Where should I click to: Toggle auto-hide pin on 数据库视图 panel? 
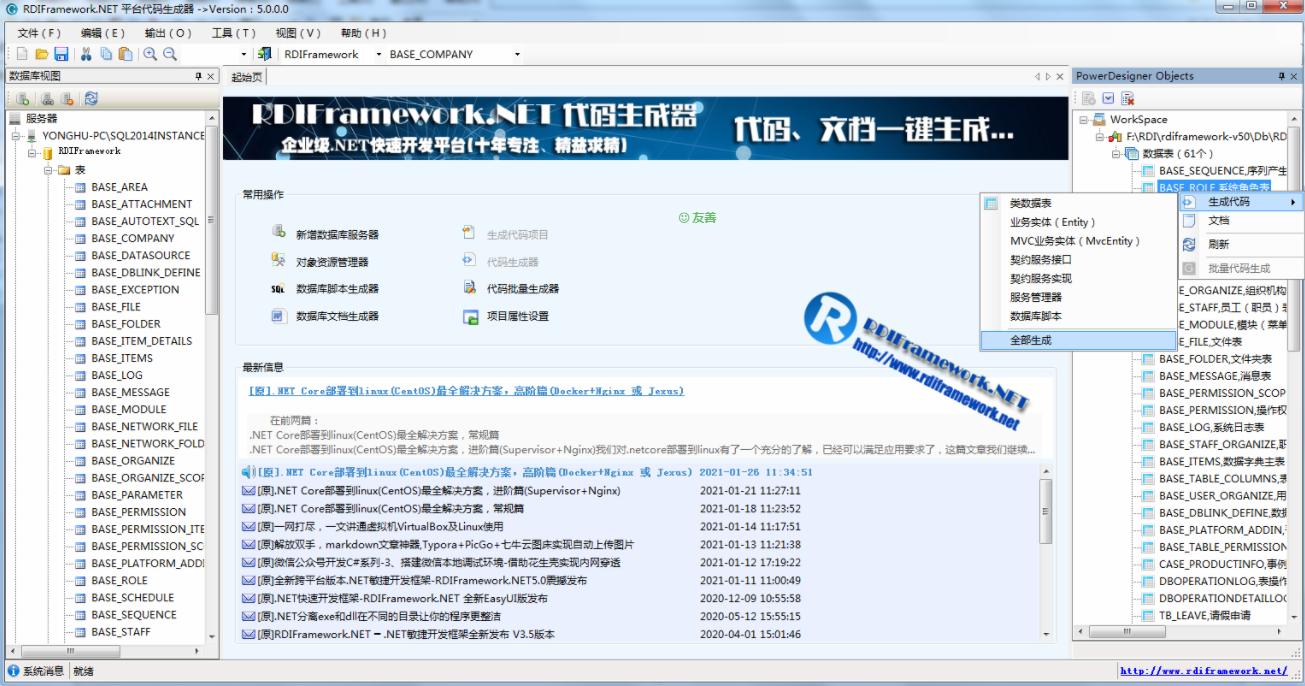pyautogui.click(x=199, y=76)
